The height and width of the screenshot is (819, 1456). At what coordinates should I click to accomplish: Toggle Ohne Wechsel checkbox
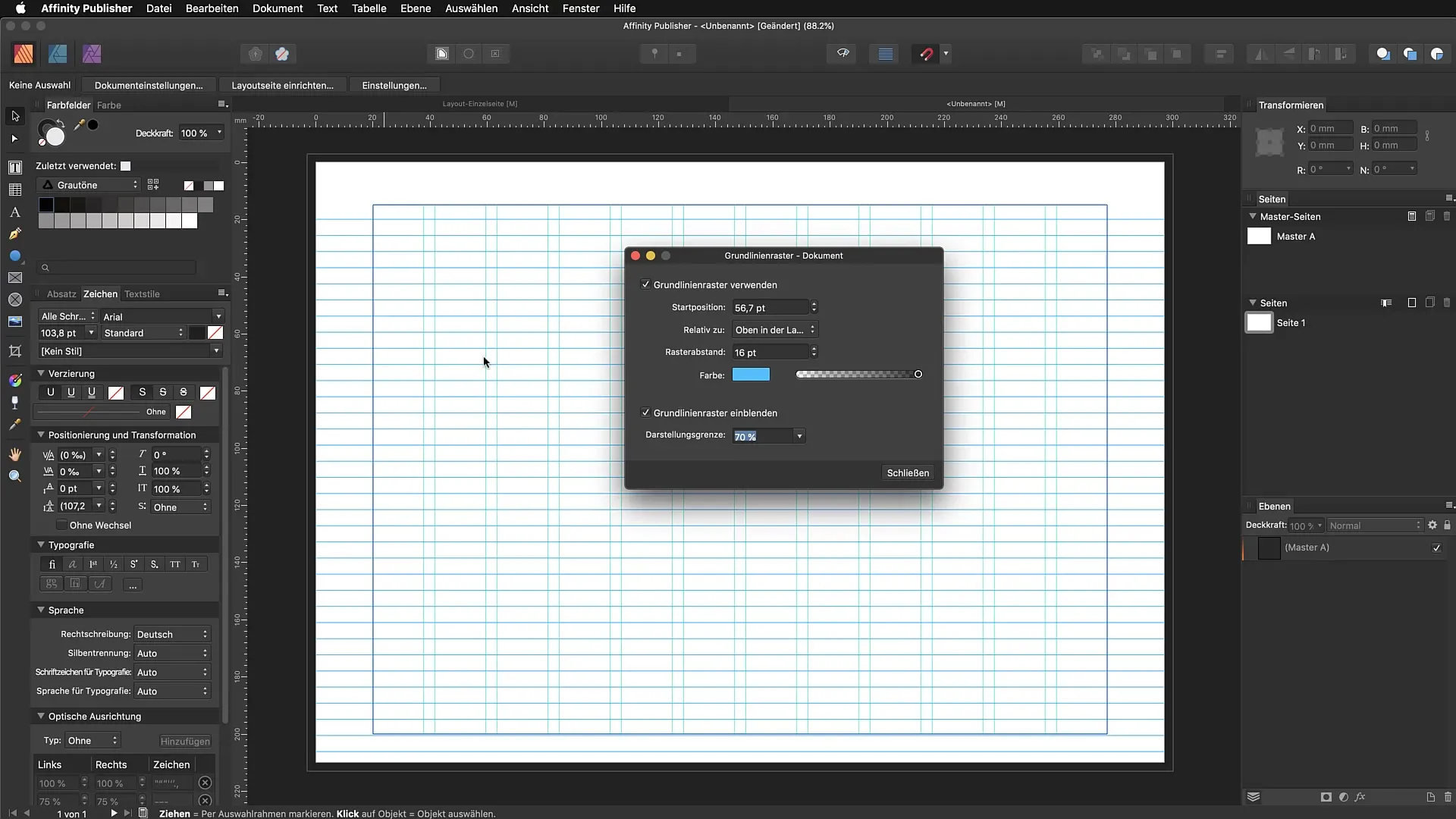tap(61, 525)
